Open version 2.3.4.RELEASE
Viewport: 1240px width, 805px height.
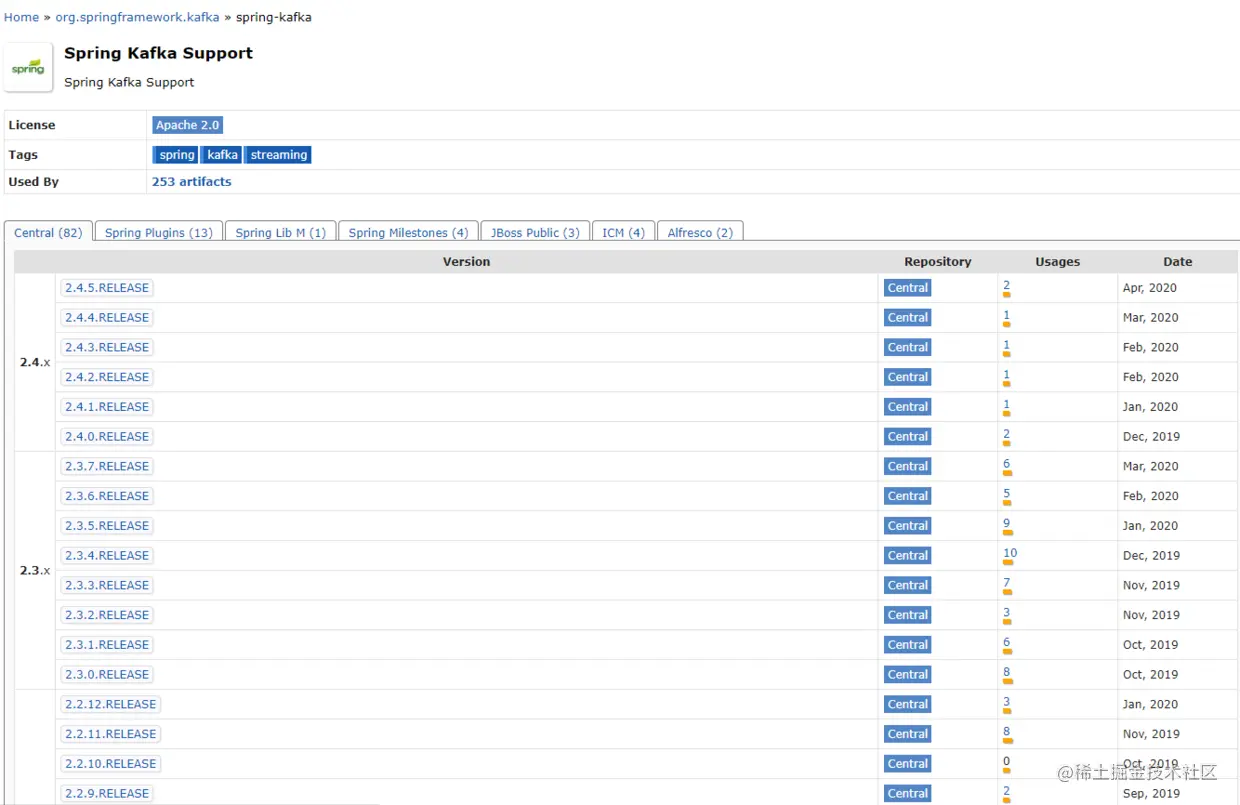pos(107,555)
